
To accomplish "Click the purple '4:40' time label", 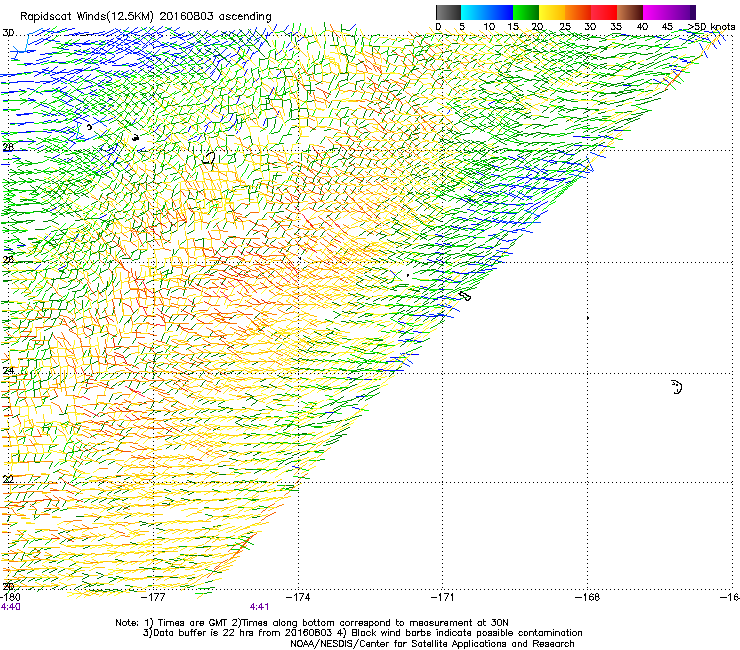I will click(x=10, y=607).
